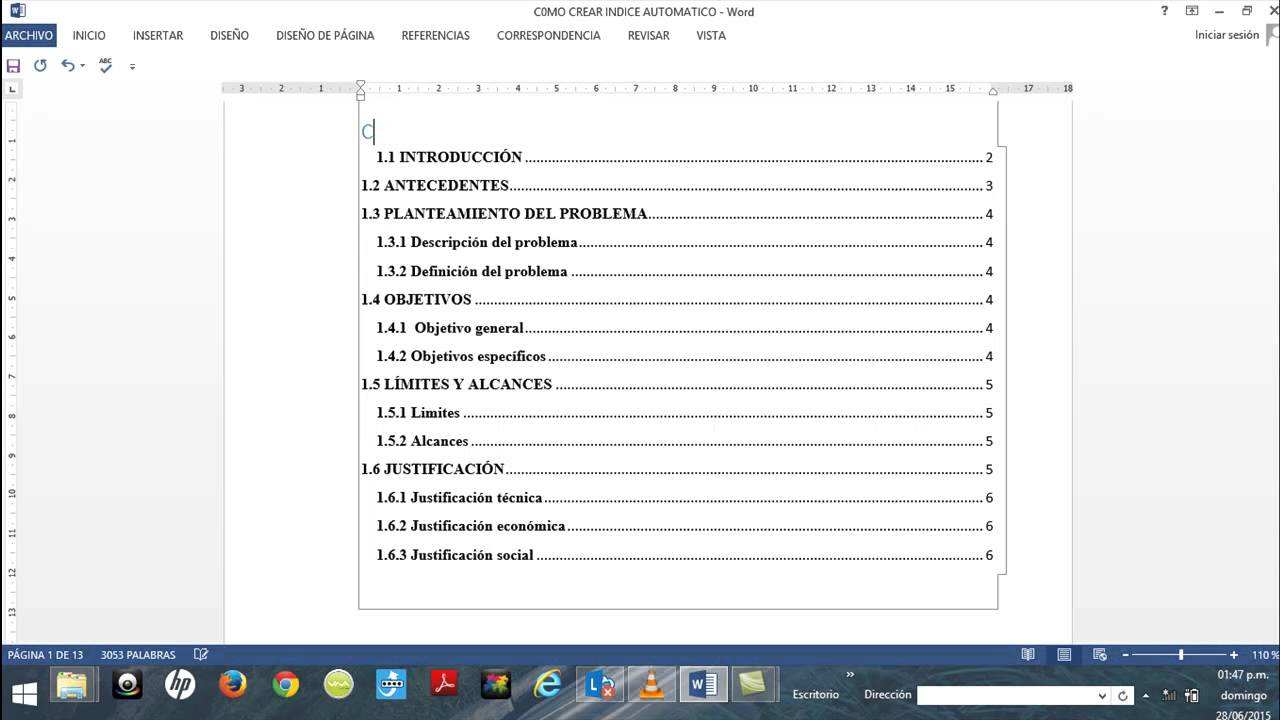Image resolution: width=1280 pixels, height=720 pixels.
Task: Click the Word taskbar icon
Action: click(x=704, y=685)
